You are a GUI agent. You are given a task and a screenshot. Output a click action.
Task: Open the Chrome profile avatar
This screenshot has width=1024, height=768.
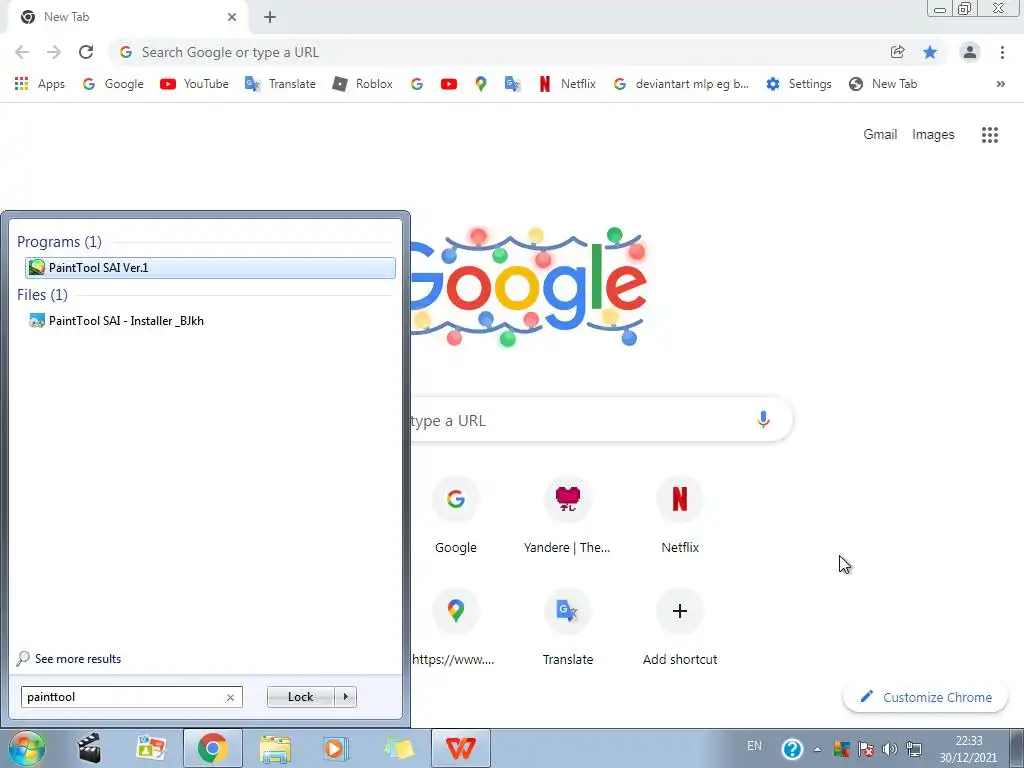pos(970,52)
